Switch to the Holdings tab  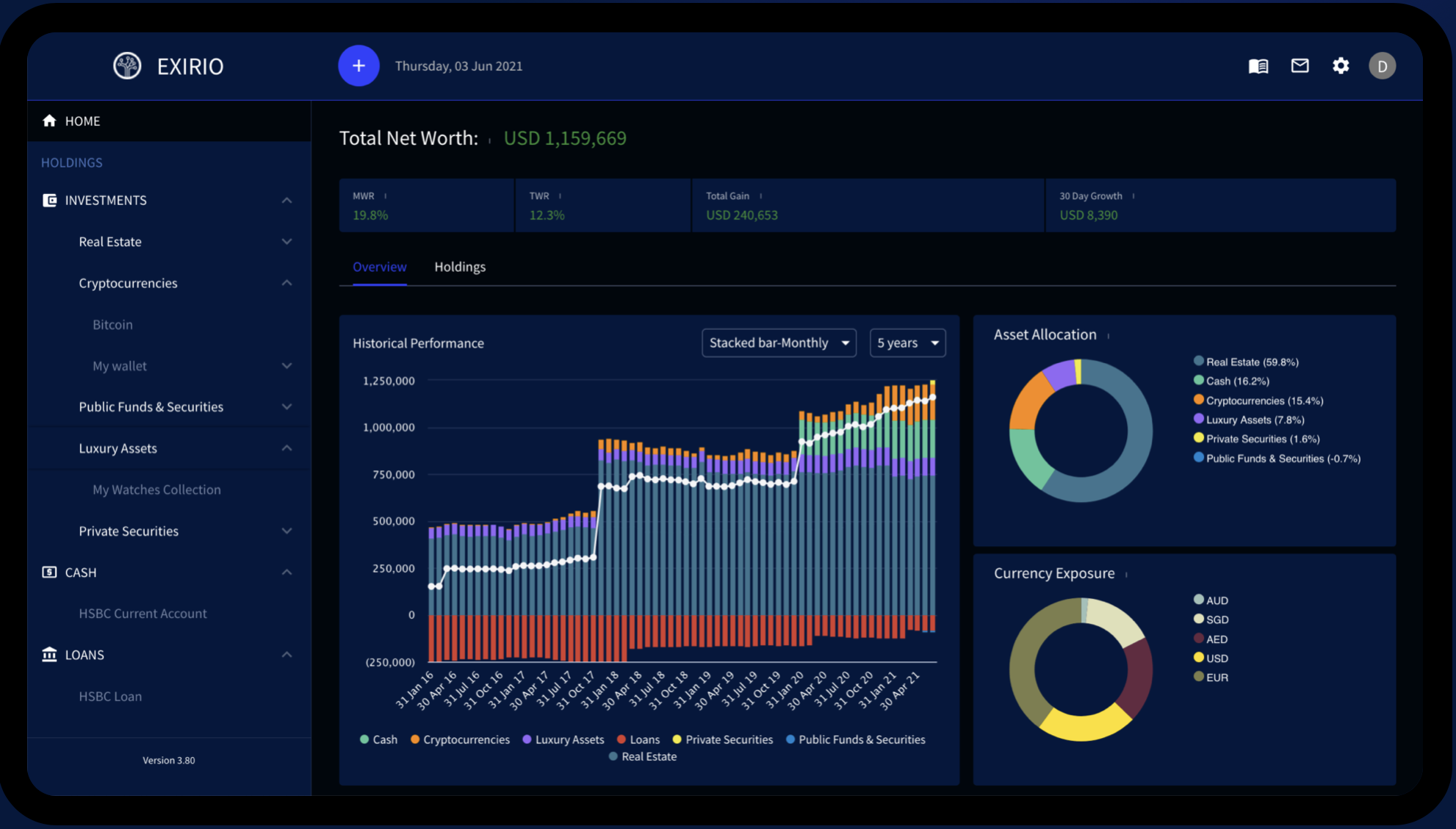(x=460, y=267)
